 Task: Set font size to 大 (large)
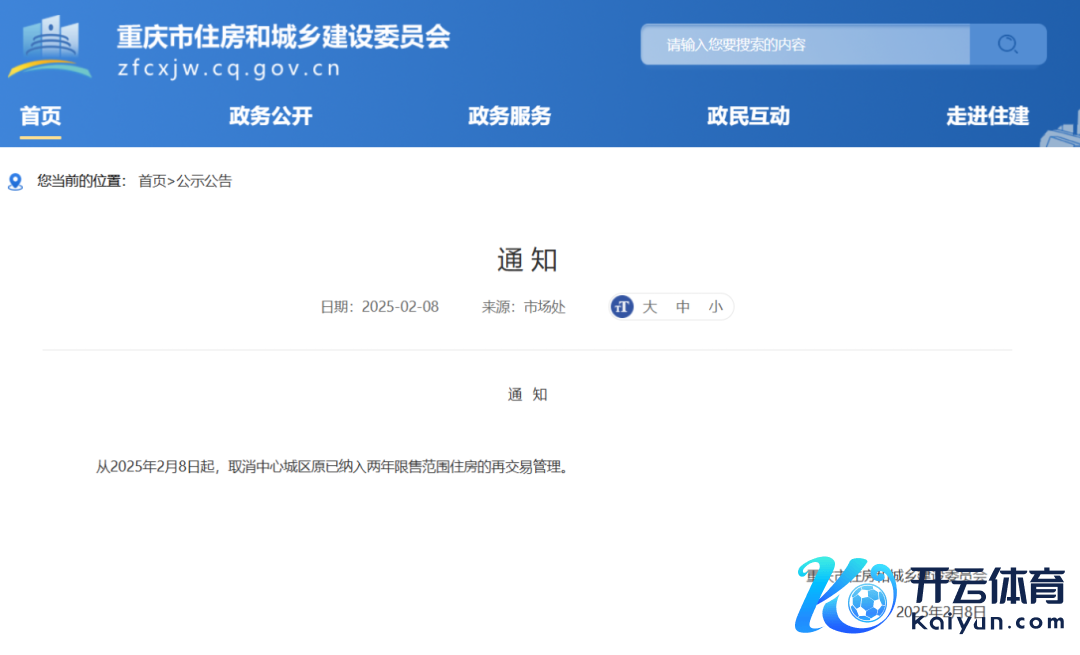649,307
